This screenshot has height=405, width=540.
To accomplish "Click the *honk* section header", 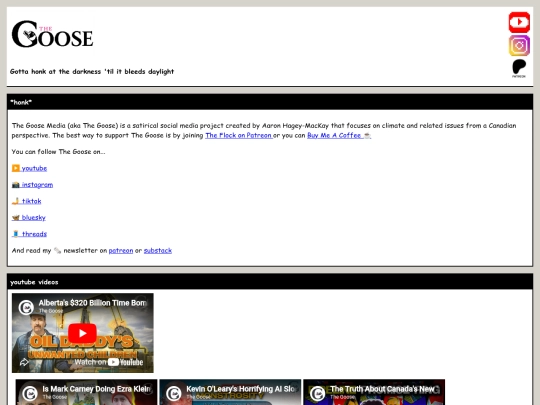I will coord(270,102).
